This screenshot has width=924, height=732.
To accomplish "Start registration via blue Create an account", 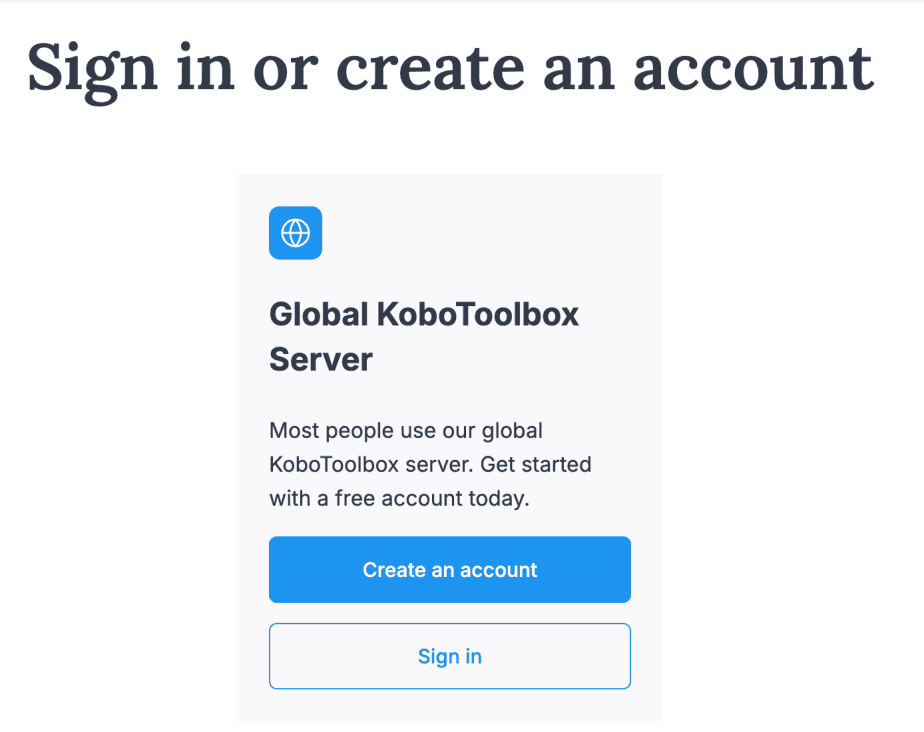I will [x=450, y=569].
